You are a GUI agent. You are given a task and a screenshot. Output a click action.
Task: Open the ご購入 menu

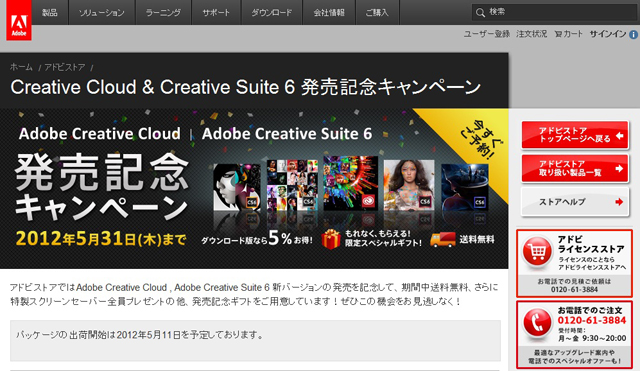(377, 13)
